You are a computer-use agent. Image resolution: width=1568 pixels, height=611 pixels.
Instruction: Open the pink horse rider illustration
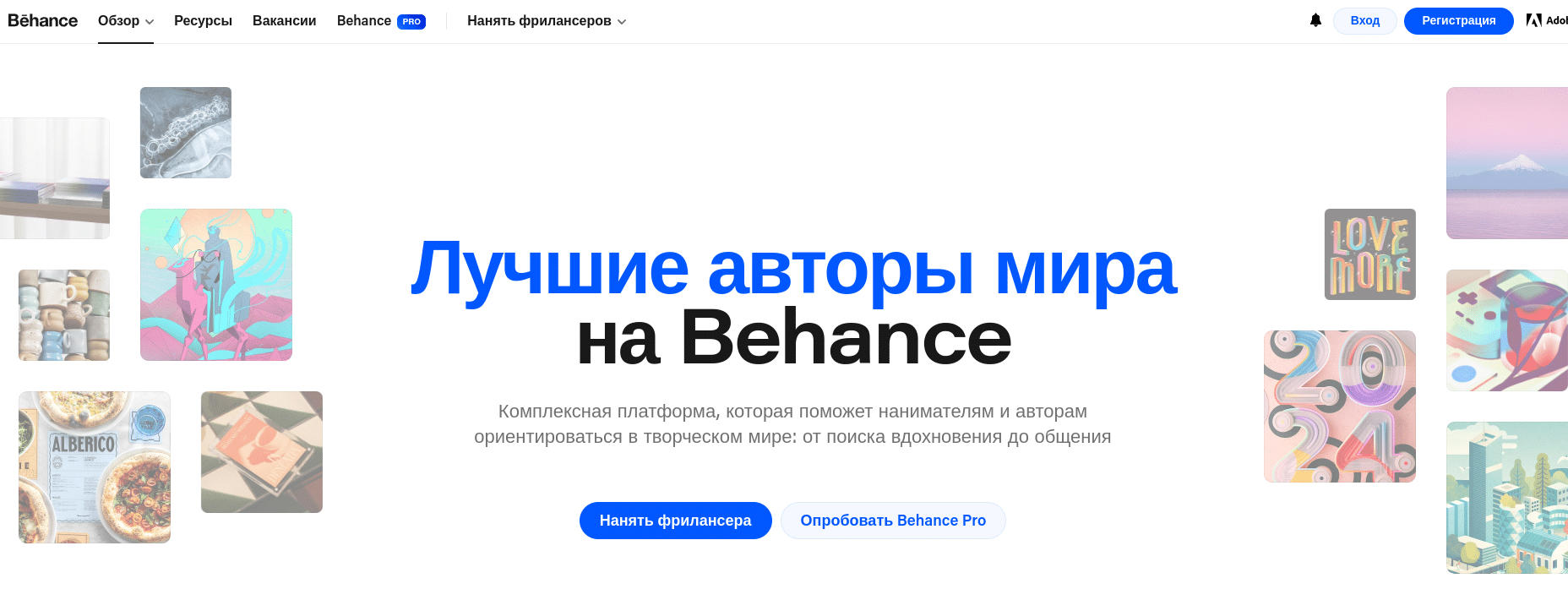pos(216,285)
